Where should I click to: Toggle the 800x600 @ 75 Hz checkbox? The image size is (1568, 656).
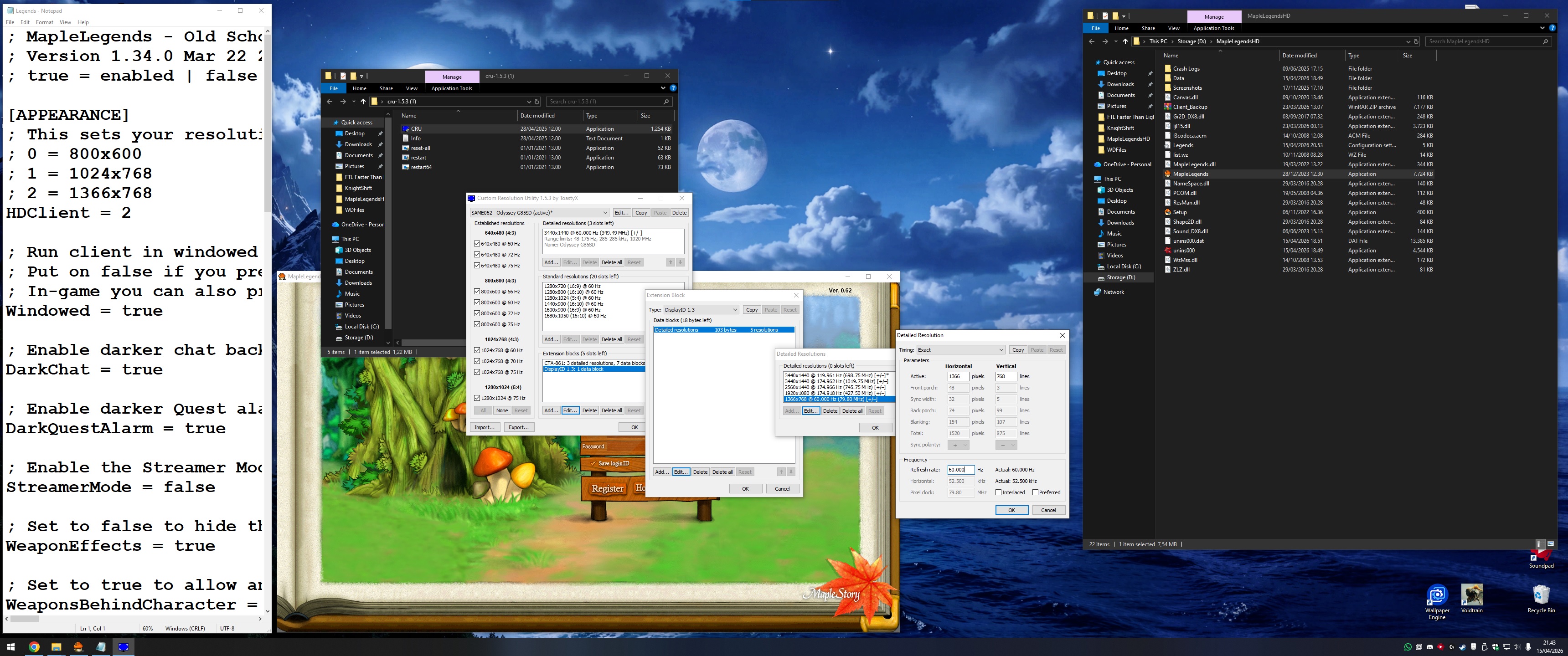(477, 324)
